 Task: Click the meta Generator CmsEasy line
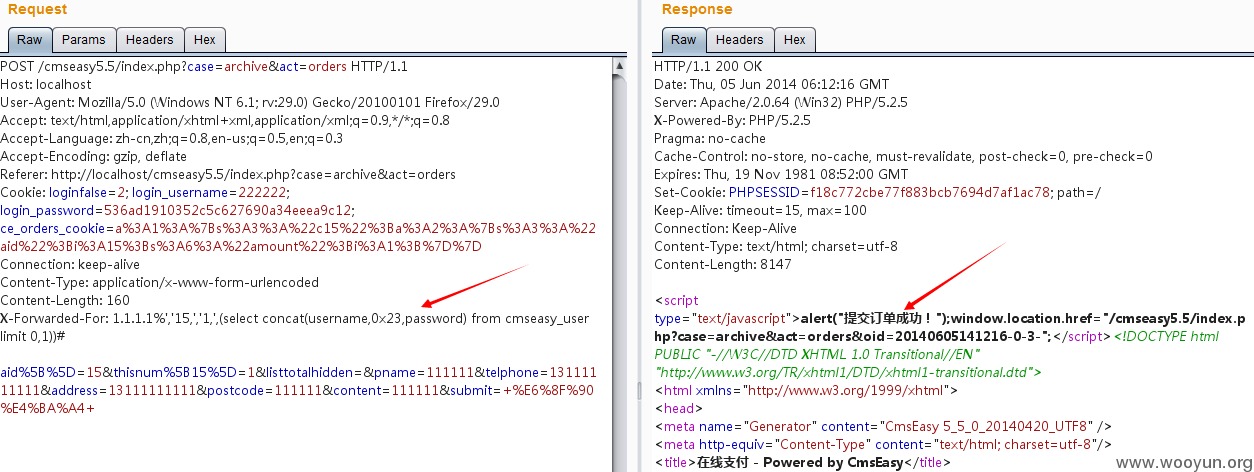(883, 427)
